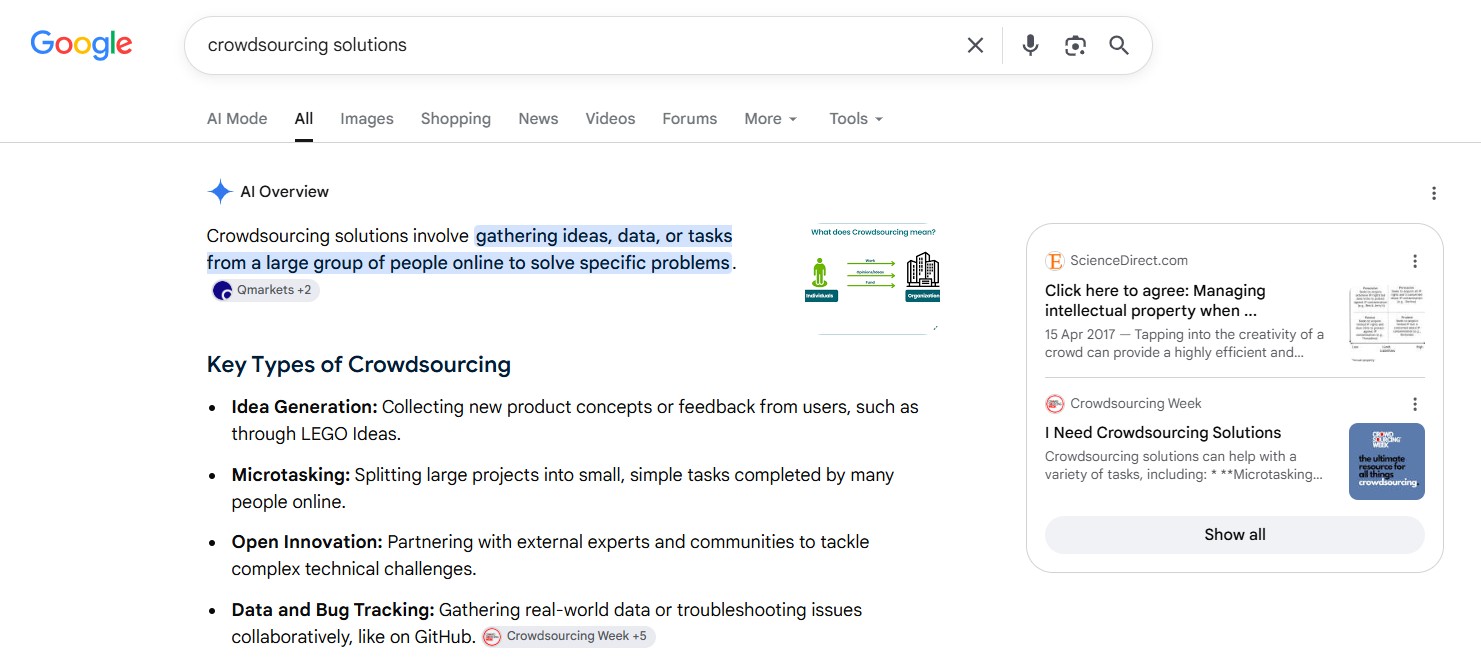Viewport: 1481px width, 667px height.
Task: Open ScienceDirect card three-dot menu
Action: (x=1415, y=261)
